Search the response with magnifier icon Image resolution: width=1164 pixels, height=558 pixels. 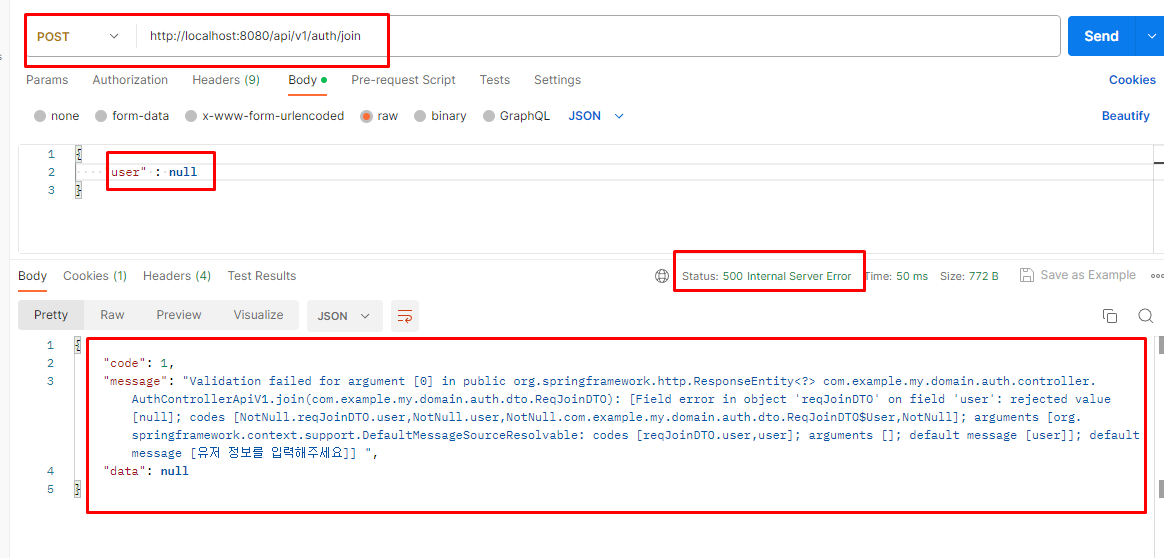1145,316
